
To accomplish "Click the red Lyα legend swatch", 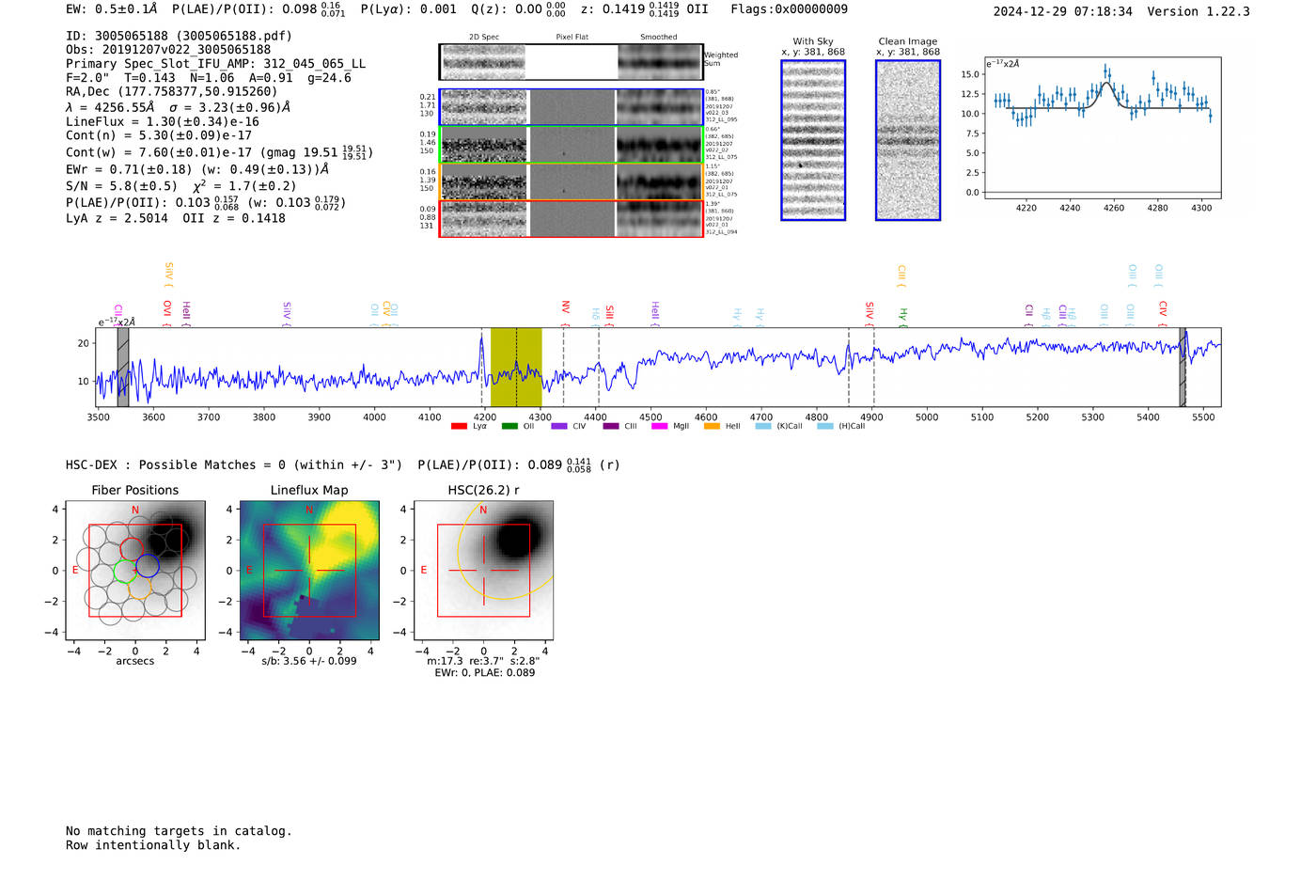I will point(459,426).
